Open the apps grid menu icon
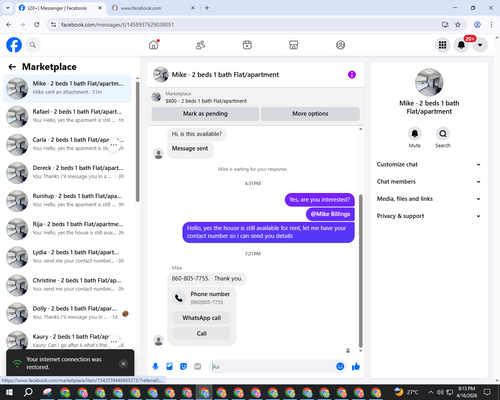The width and height of the screenshot is (500, 400). click(442, 45)
